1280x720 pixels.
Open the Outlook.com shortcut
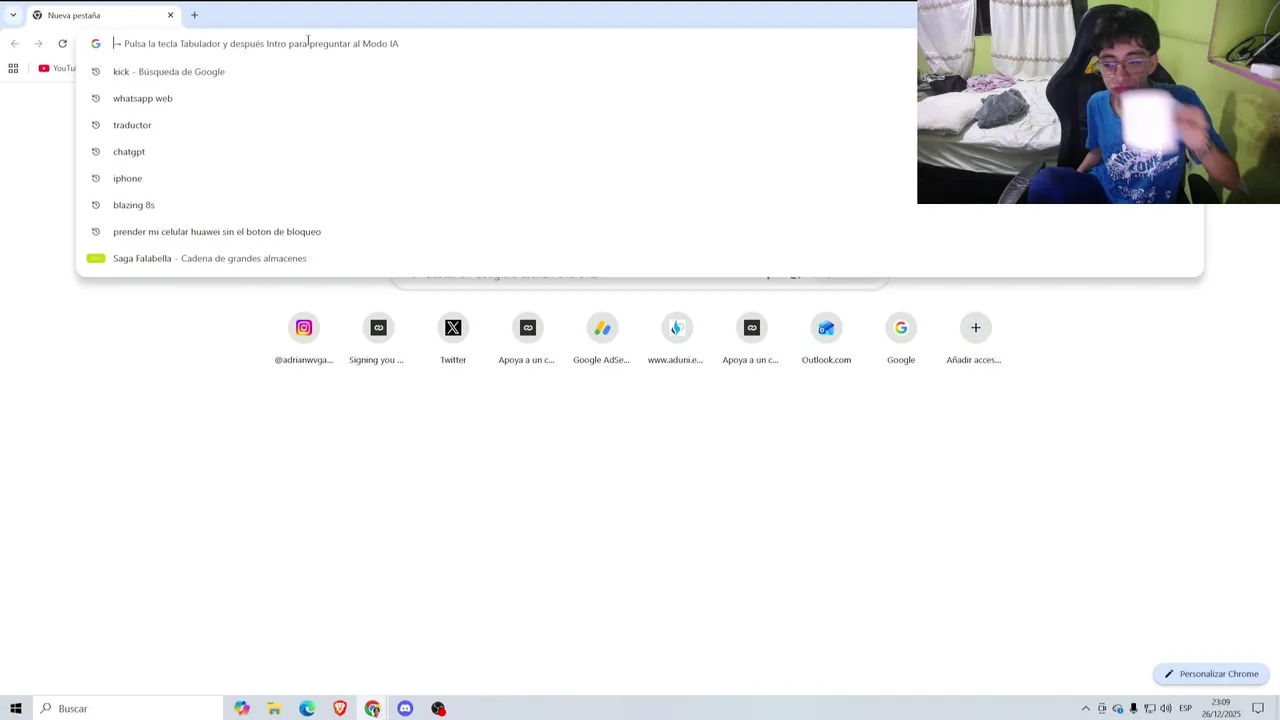(826, 340)
